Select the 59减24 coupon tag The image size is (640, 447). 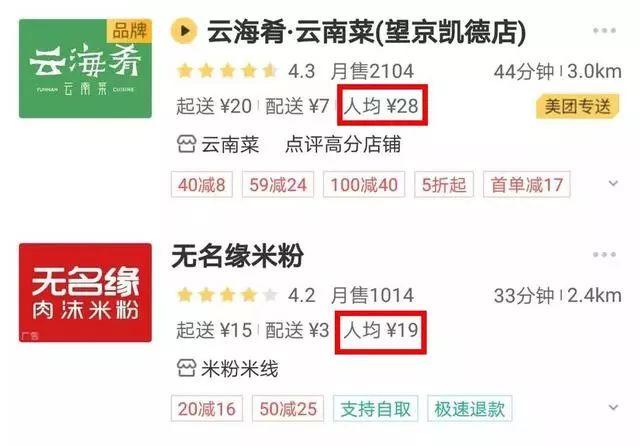(278, 185)
